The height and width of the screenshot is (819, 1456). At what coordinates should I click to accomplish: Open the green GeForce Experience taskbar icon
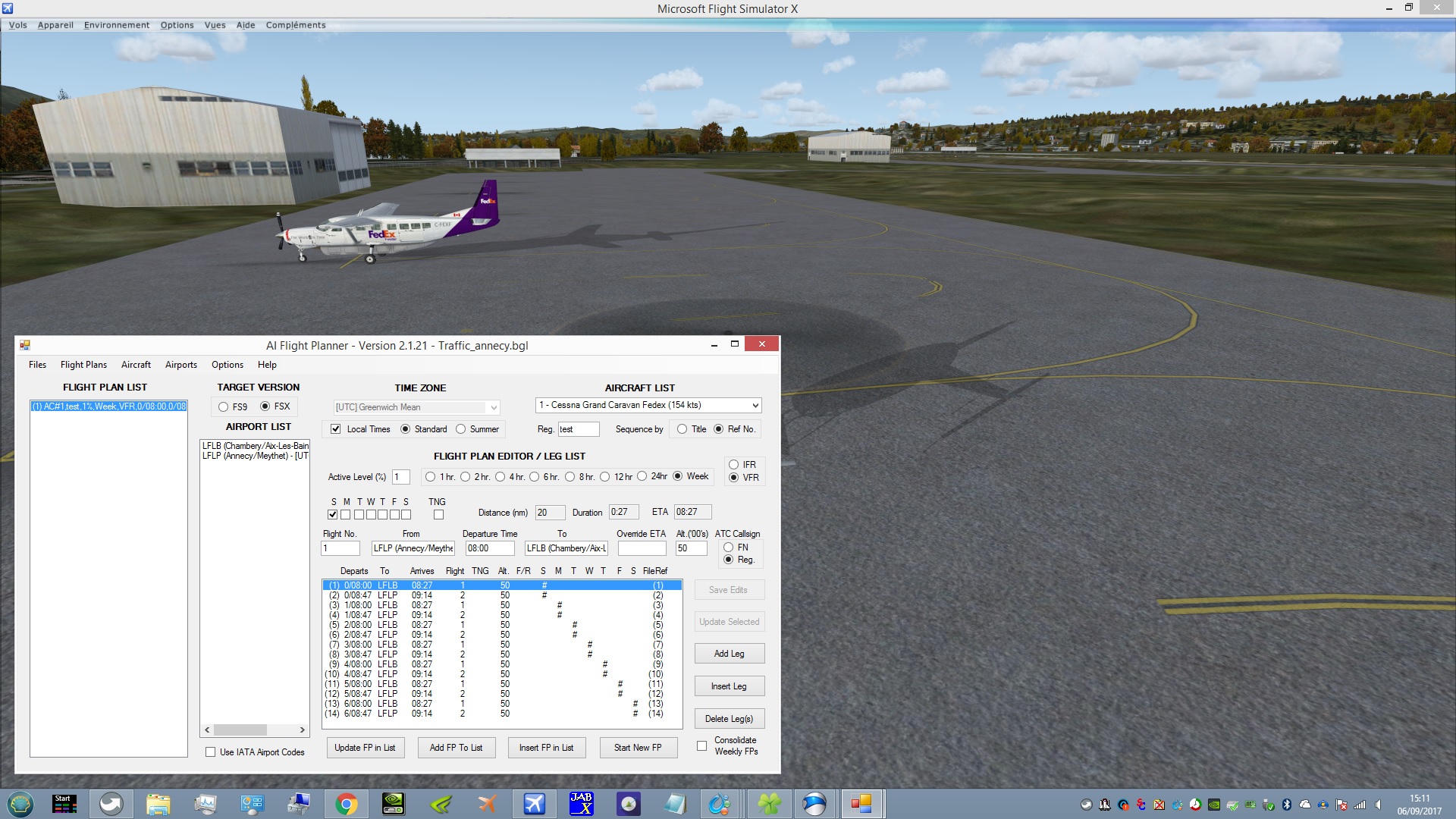tap(441, 804)
